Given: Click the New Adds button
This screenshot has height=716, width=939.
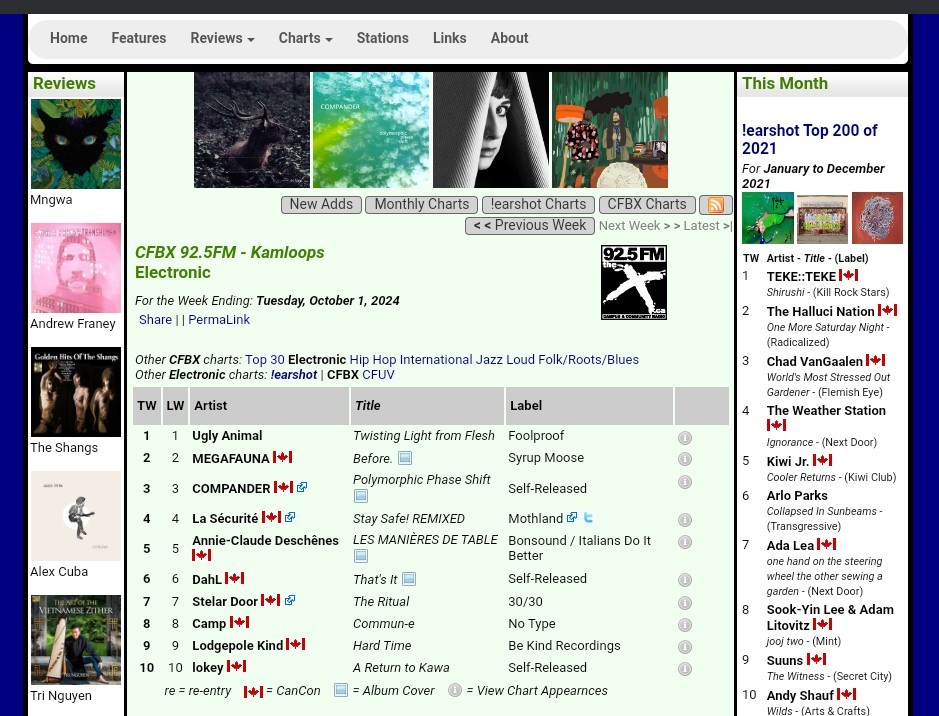Looking at the screenshot, I should (x=322, y=205).
